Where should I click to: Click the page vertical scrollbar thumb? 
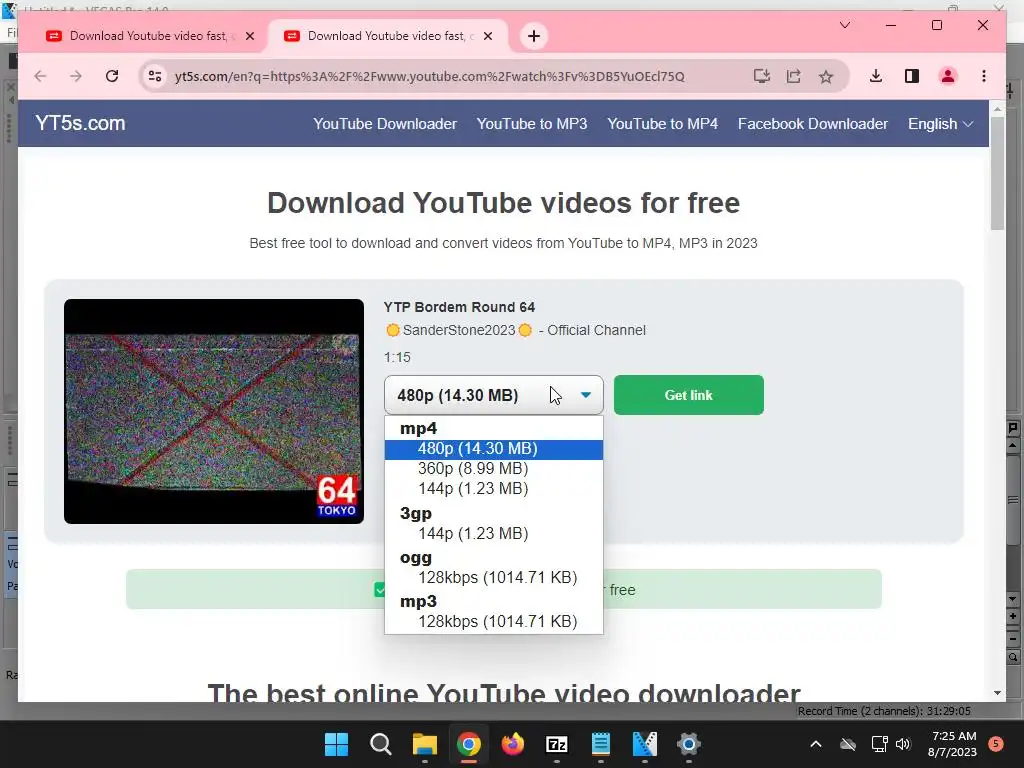[997, 174]
